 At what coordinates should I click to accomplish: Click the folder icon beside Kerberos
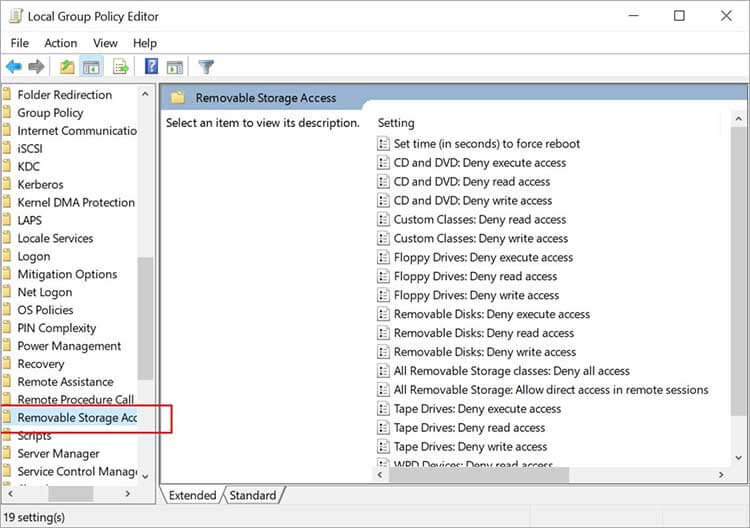click(x=7, y=184)
